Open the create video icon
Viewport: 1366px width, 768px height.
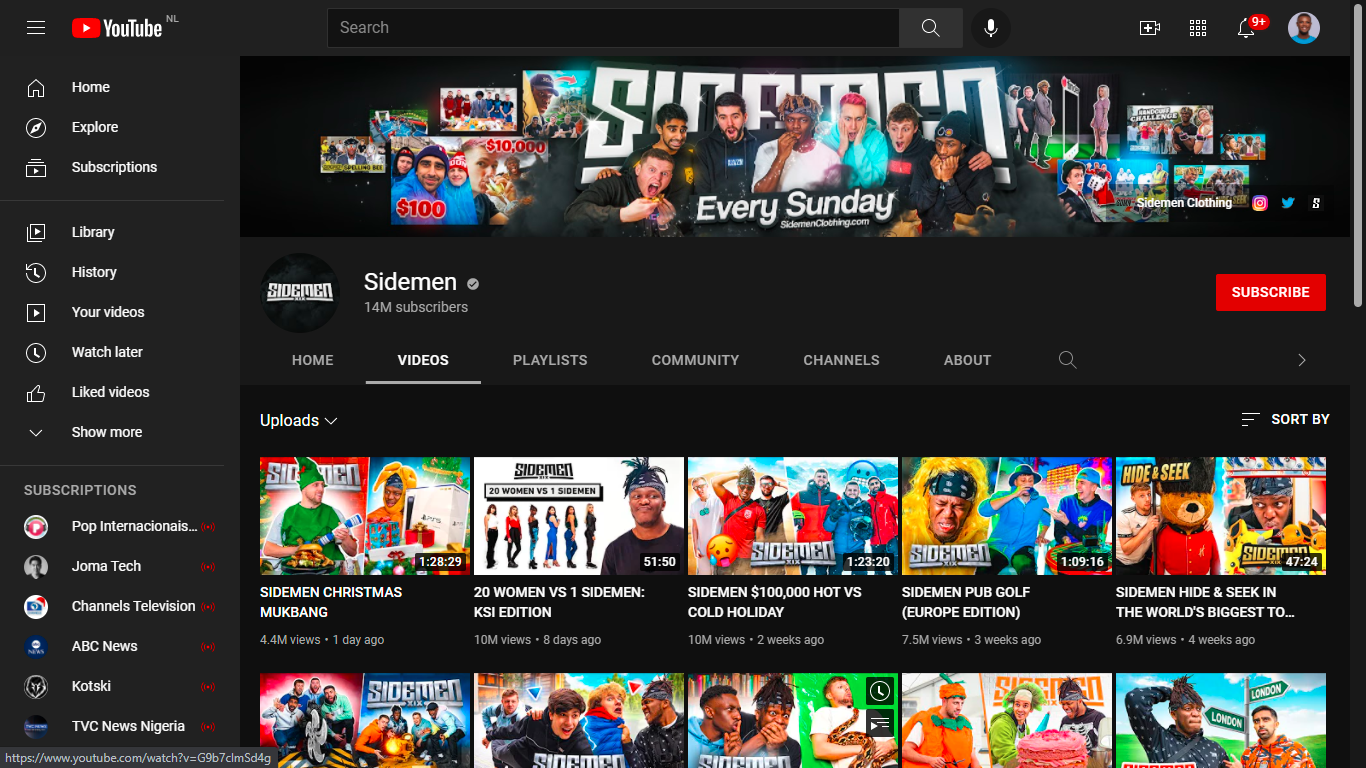[1150, 28]
